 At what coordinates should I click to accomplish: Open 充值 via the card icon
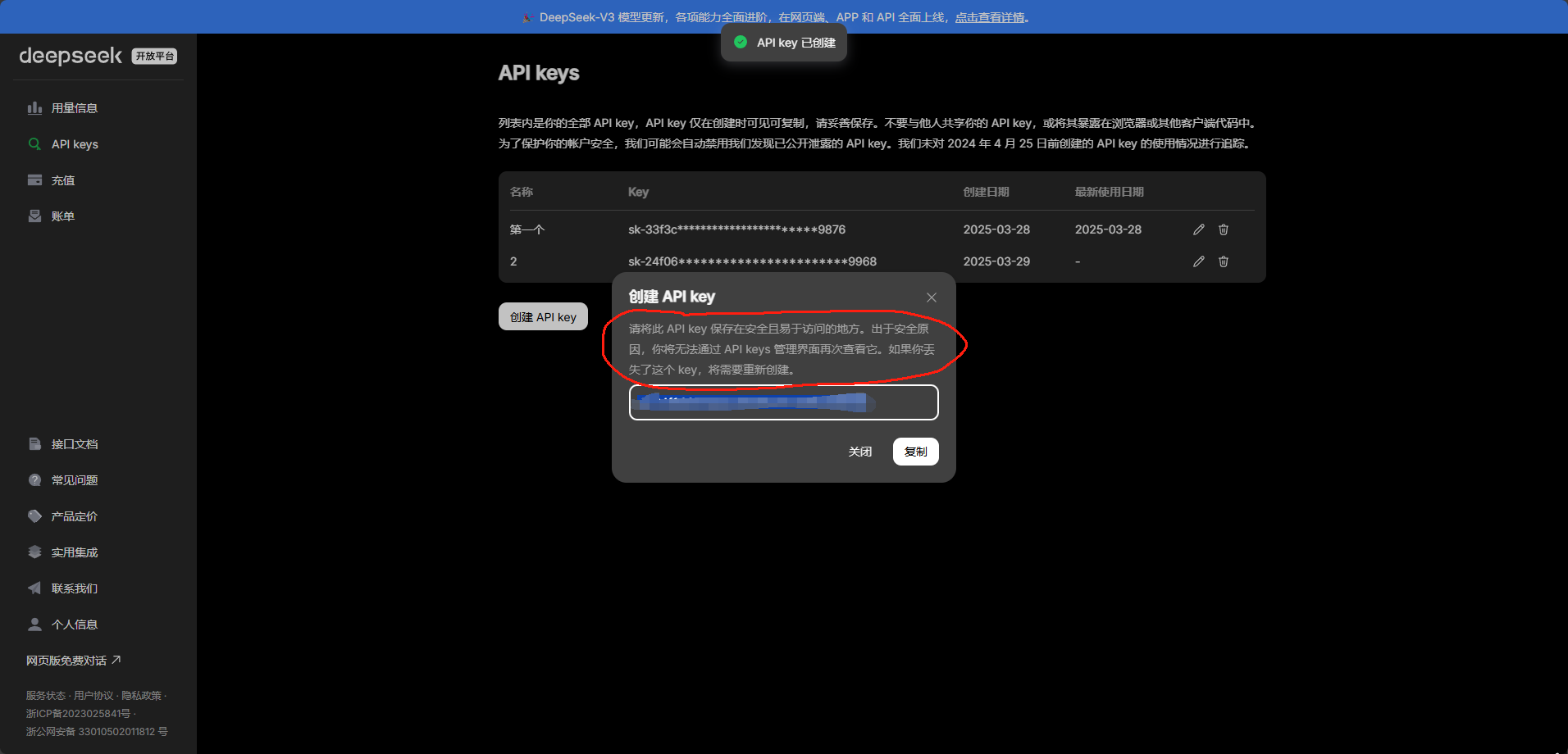(34, 179)
